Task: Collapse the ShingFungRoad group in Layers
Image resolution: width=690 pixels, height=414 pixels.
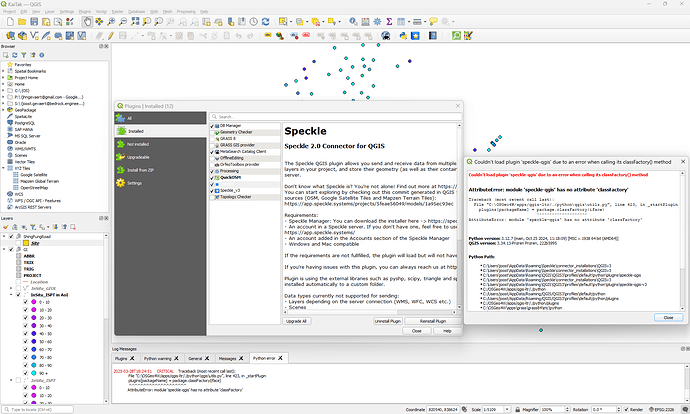Action: pyautogui.click(x=4, y=237)
